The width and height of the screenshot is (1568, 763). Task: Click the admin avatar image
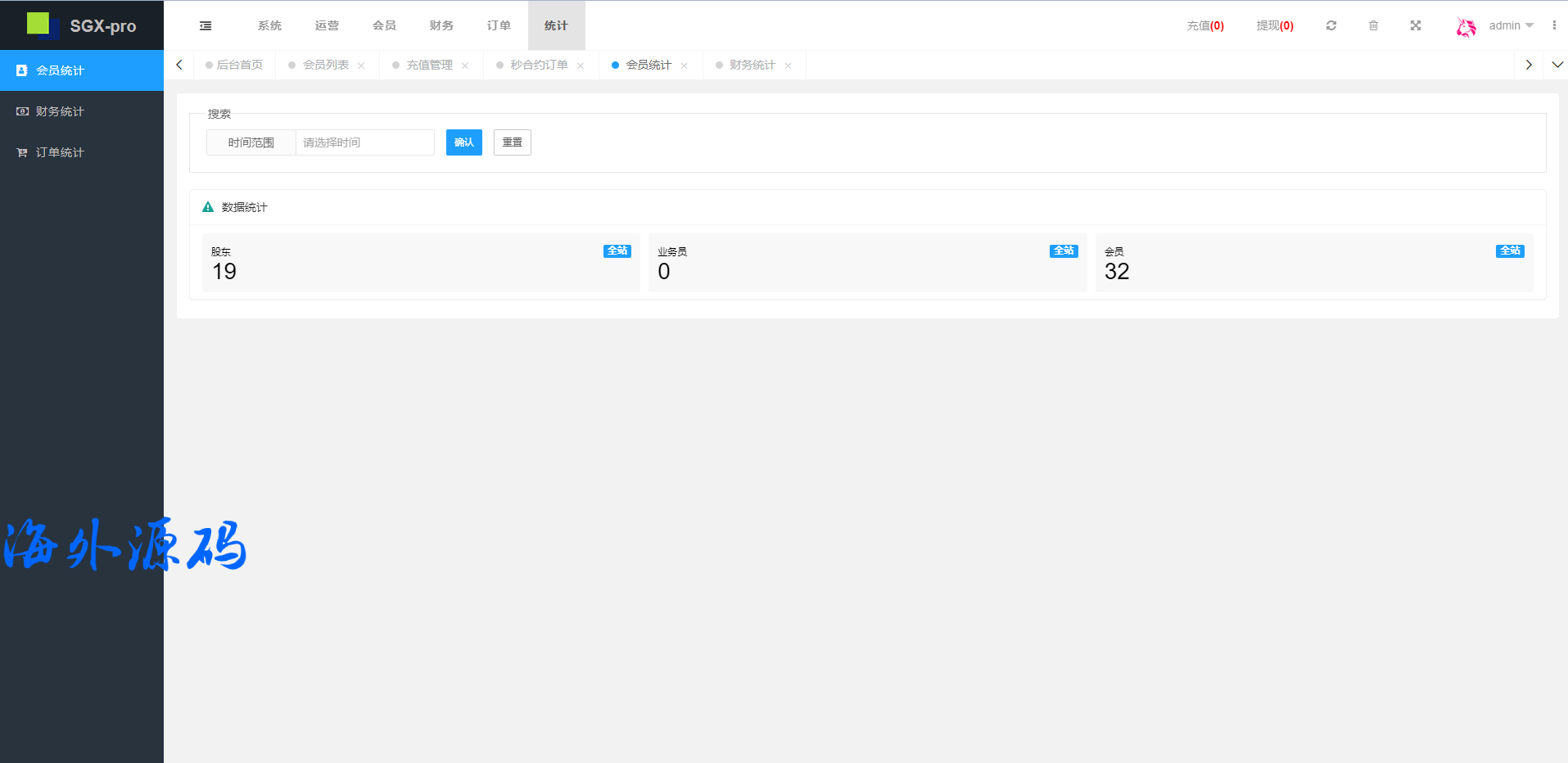pyautogui.click(x=1466, y=27)
